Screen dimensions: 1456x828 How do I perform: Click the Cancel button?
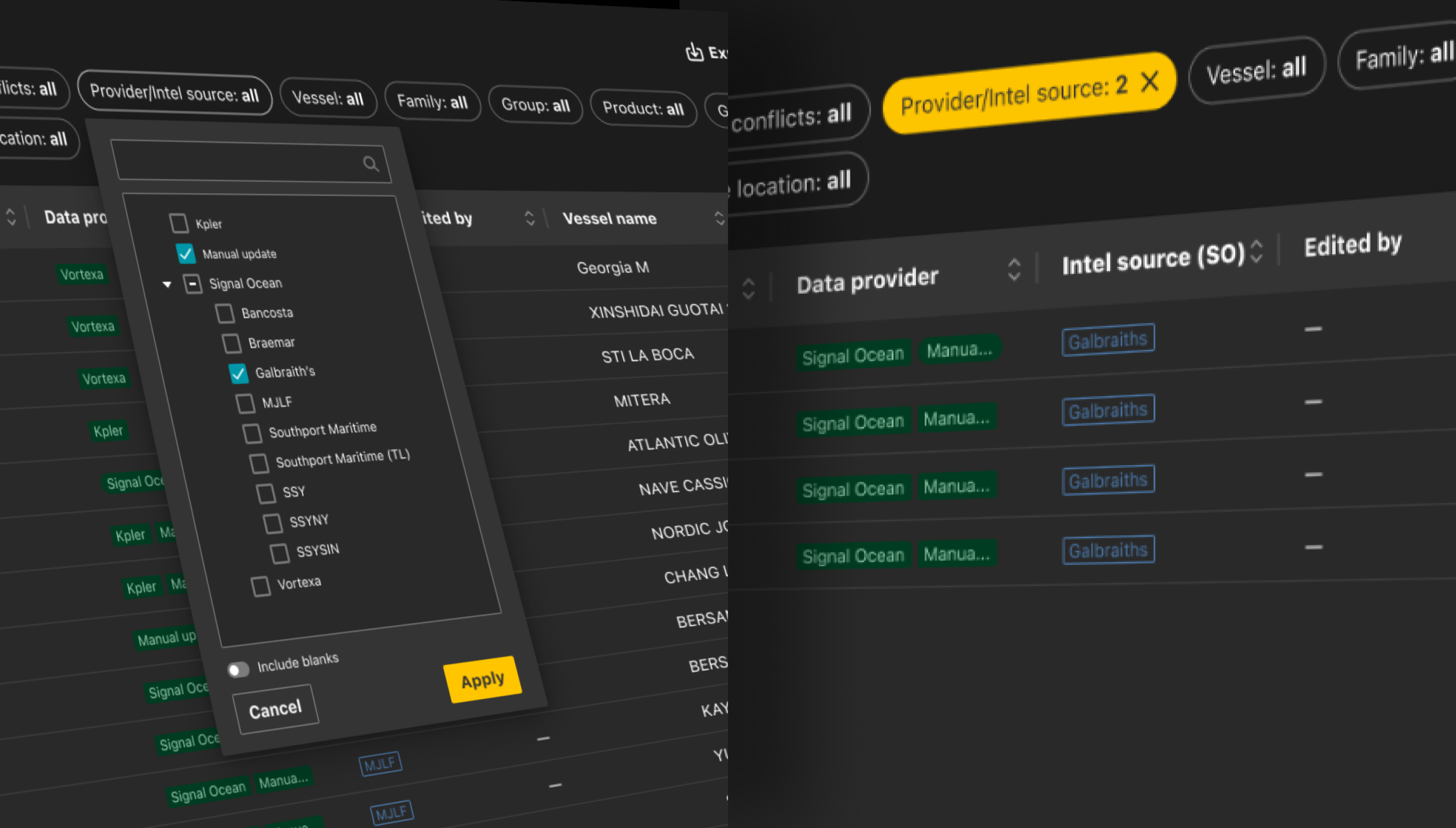(275, 709)
